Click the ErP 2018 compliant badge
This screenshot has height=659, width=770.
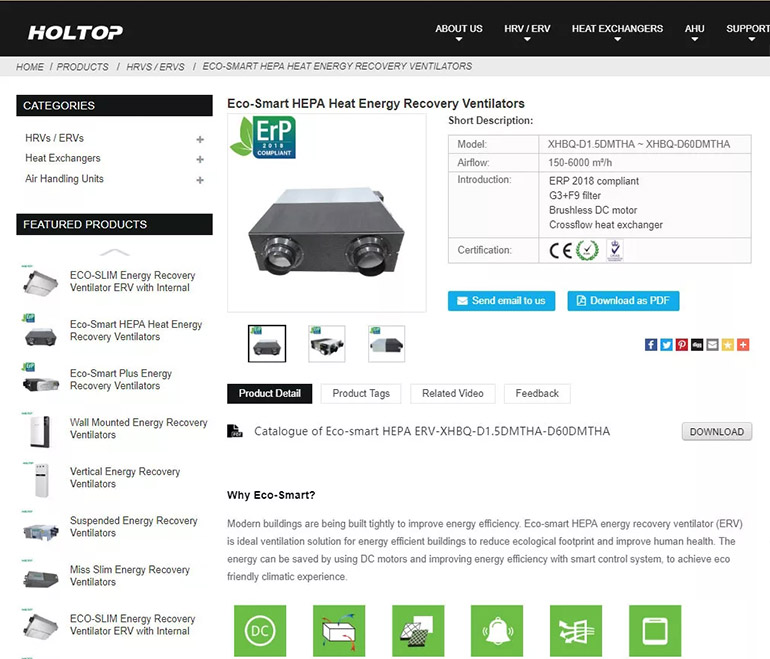[x=263, y=137]
